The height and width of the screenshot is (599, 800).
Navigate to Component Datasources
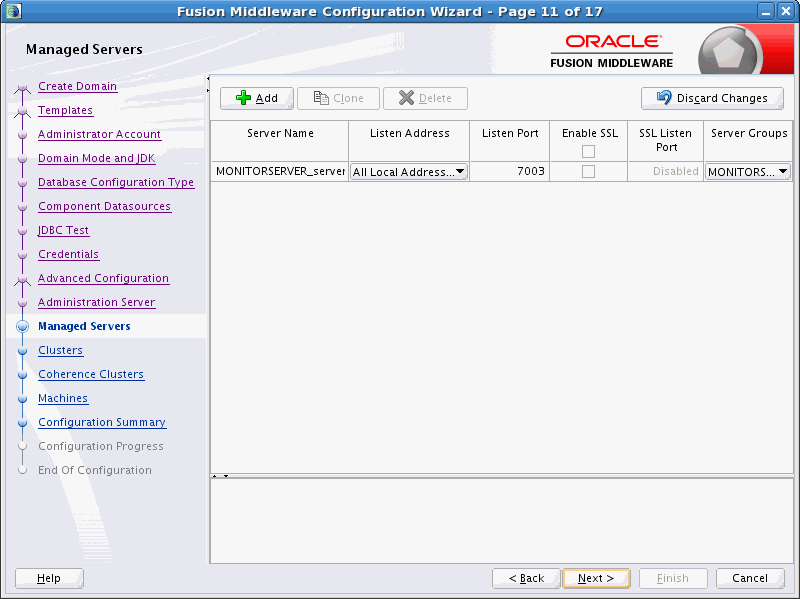[x=105, y=206]
